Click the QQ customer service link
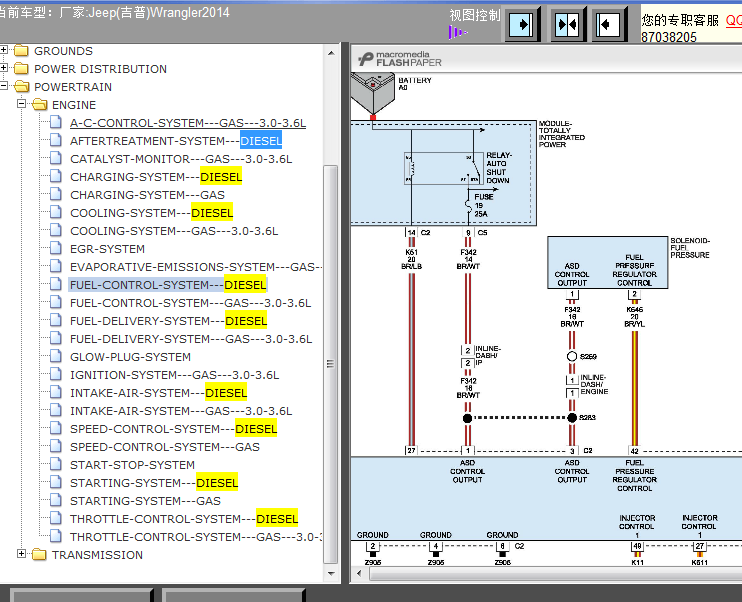This screenshot has height=602, width=742. (733, 20)
